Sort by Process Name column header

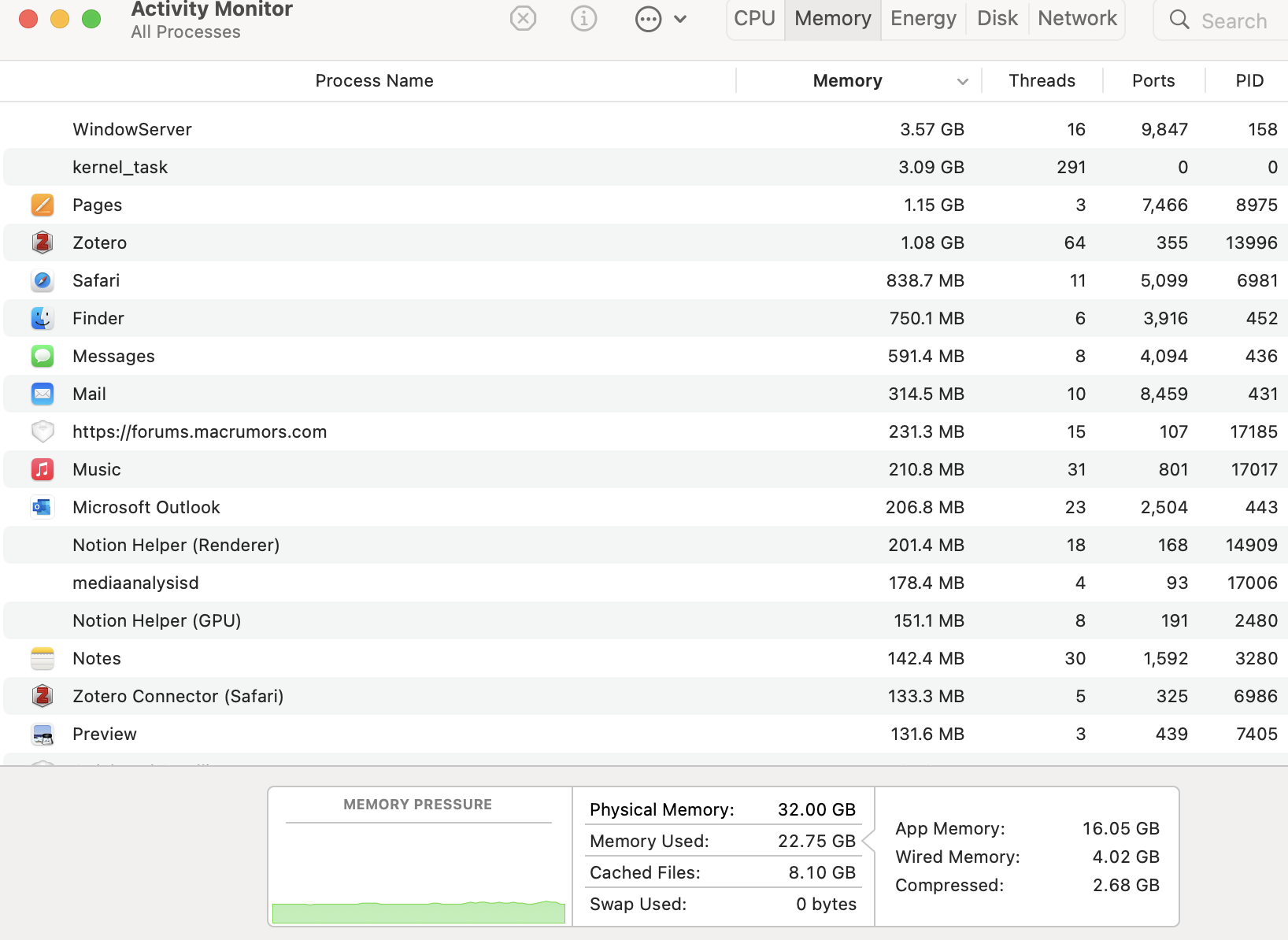point(374,81)
